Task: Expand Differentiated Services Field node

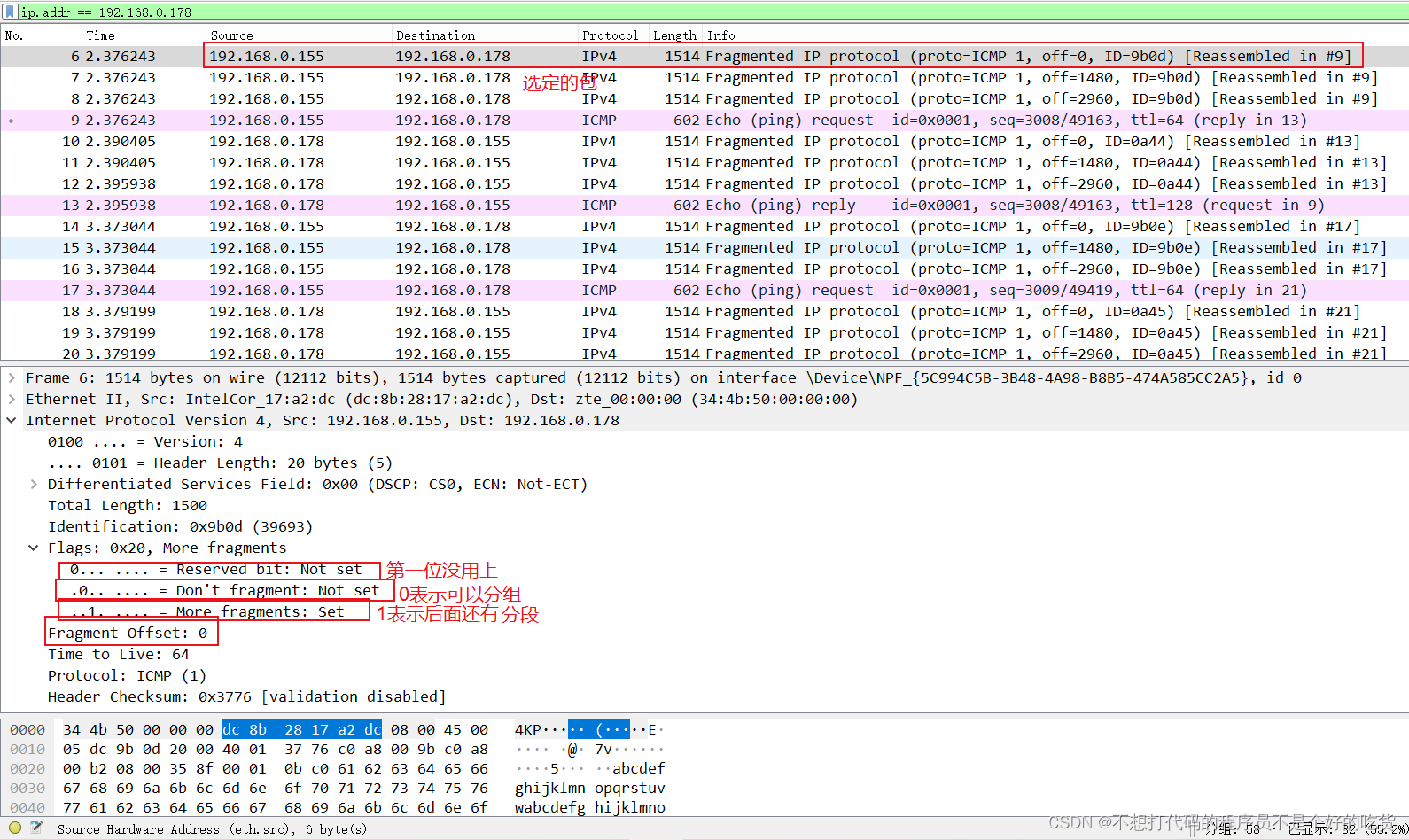Action: [34, 484]
